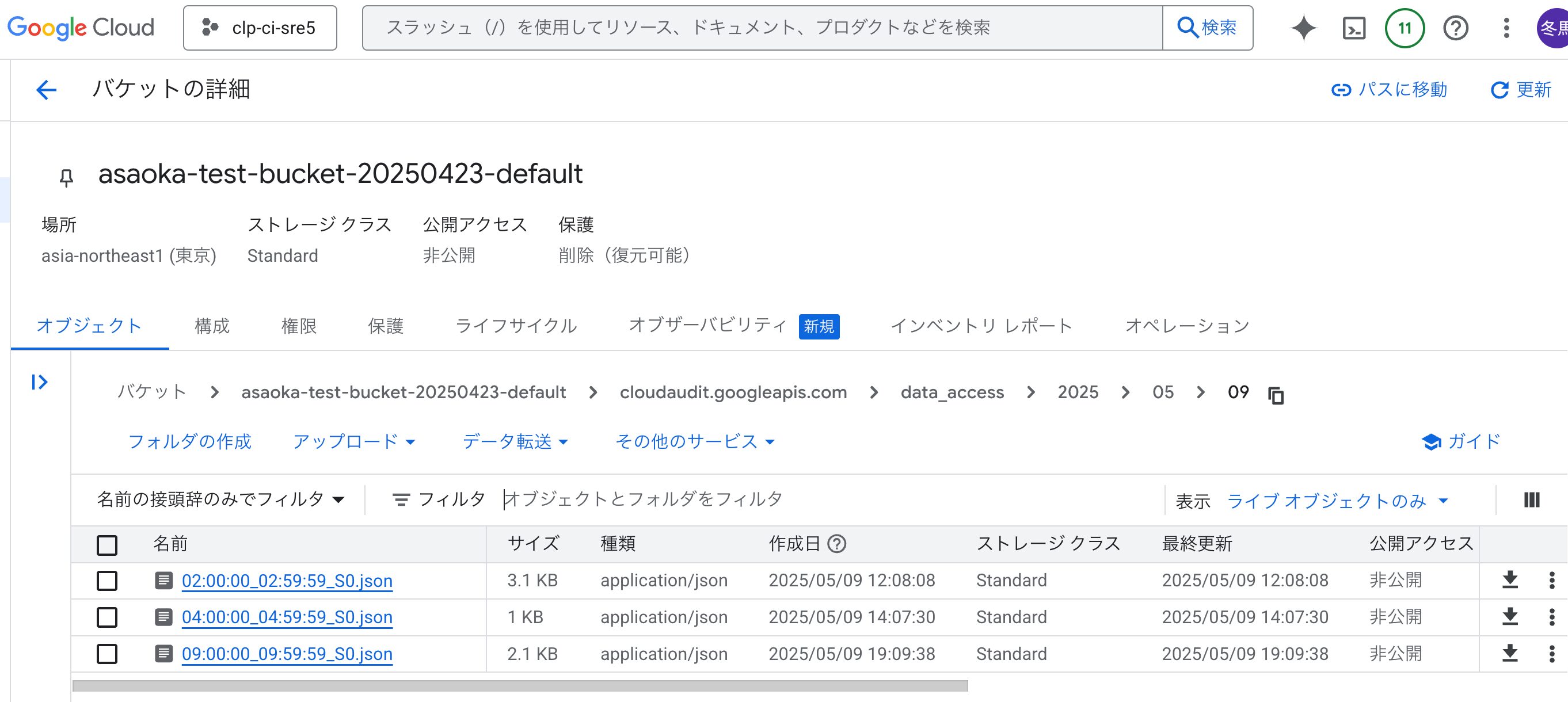Open 04:00:00_04:59:59_S0.json object link

click(287, 617)
